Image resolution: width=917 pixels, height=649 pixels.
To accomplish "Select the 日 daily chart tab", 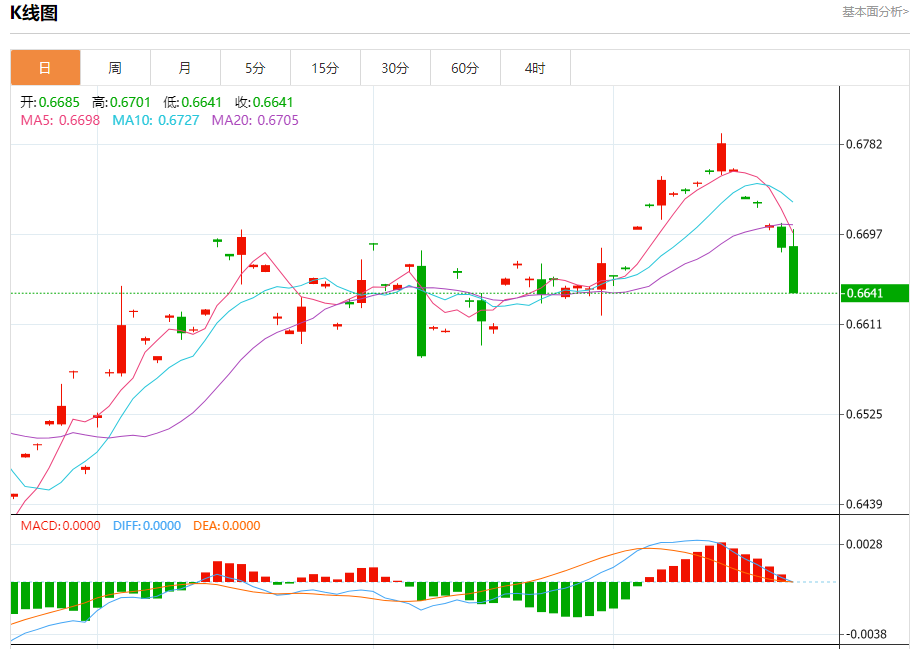I will point(46,68).
